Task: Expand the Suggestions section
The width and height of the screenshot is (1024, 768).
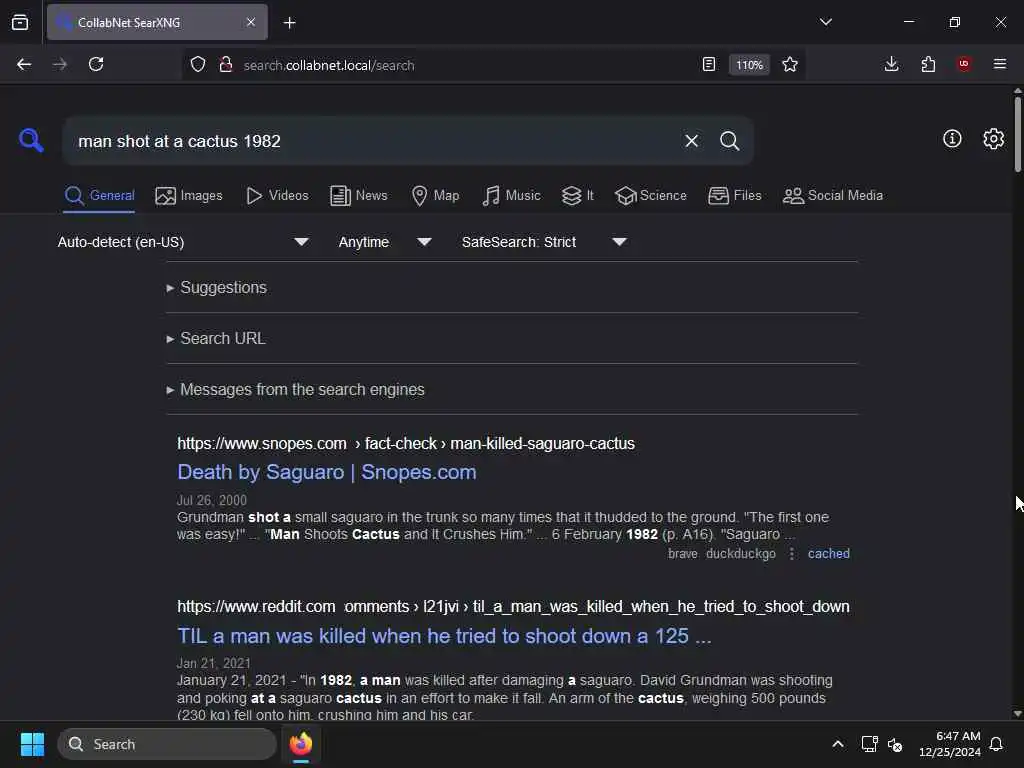Action: tap(217, 287)
